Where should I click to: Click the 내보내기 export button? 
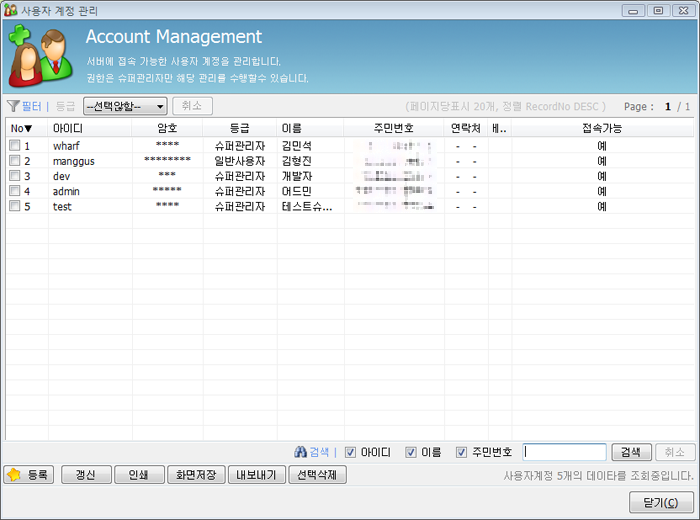pos(256,475)
